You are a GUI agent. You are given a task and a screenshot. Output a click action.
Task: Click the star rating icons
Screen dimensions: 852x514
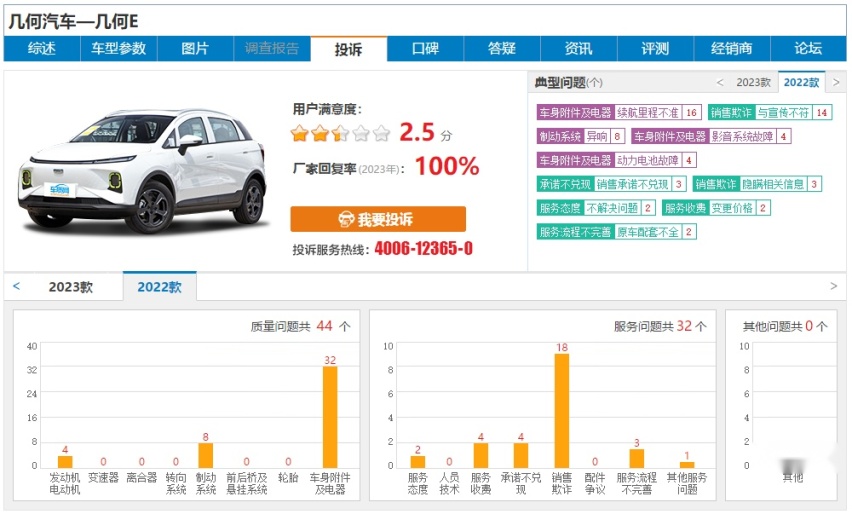(x=340, y=133)
